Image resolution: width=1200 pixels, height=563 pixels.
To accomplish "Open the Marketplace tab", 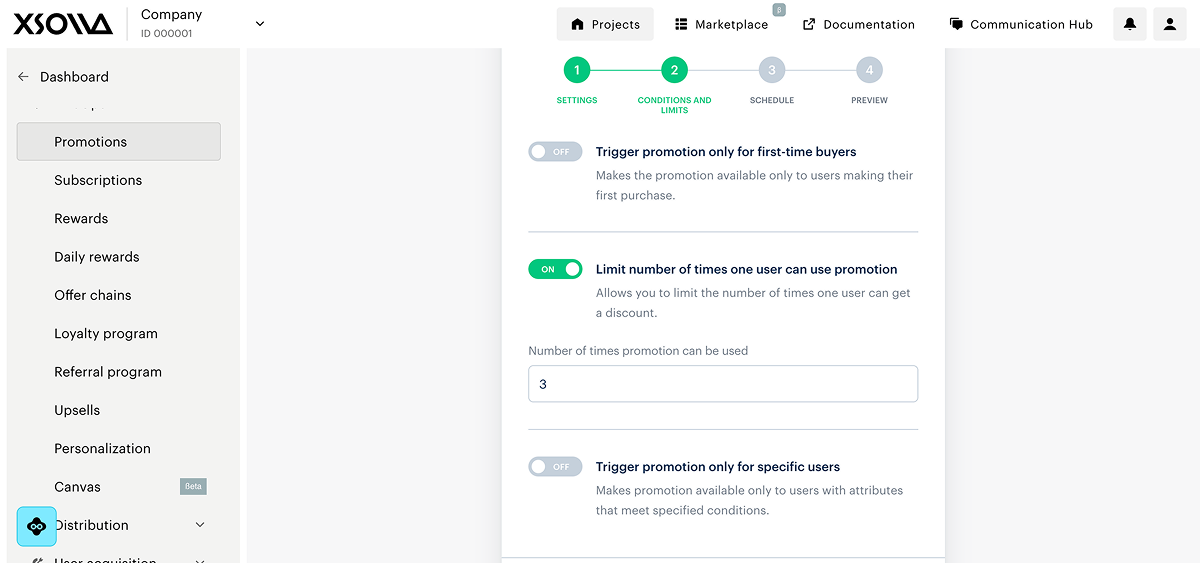I will click(x=721, y=24).
